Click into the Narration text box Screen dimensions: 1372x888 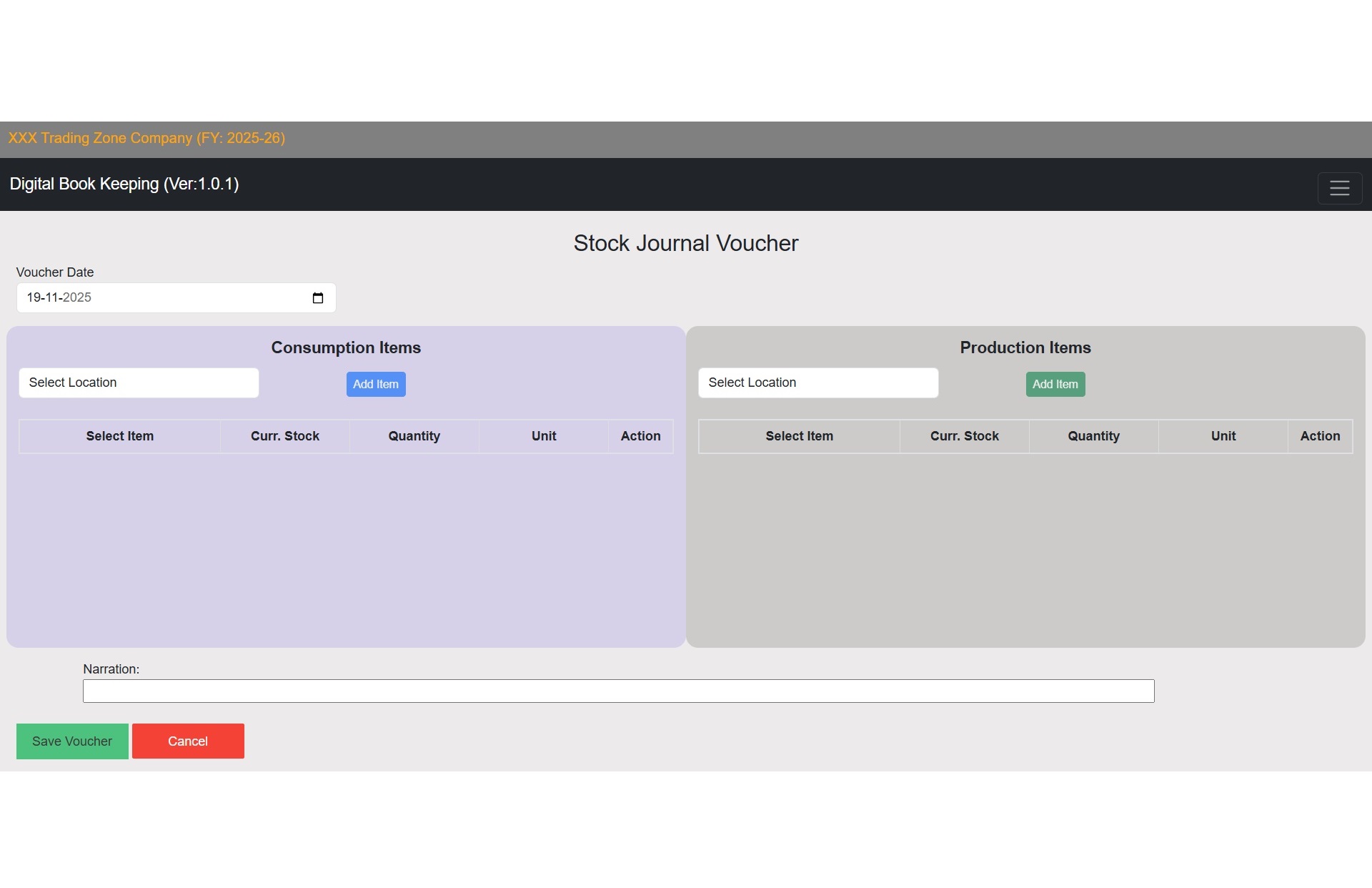click(618, 691)
